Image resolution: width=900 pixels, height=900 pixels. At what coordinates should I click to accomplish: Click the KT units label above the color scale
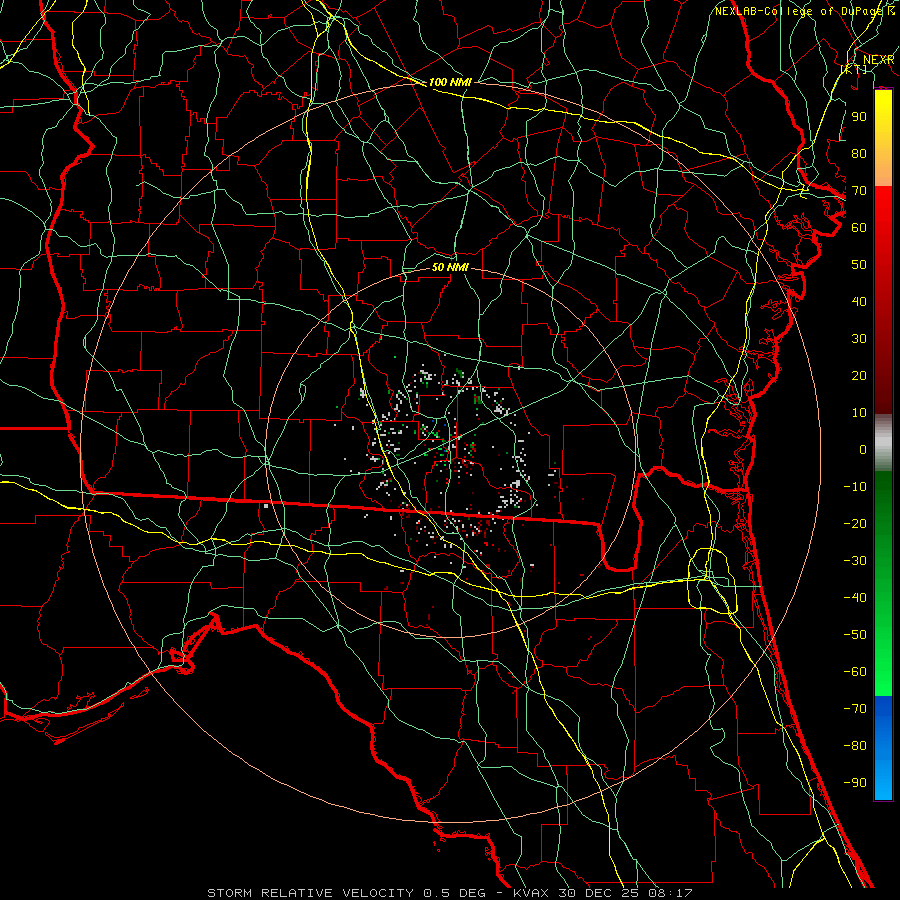click(854, 69)
